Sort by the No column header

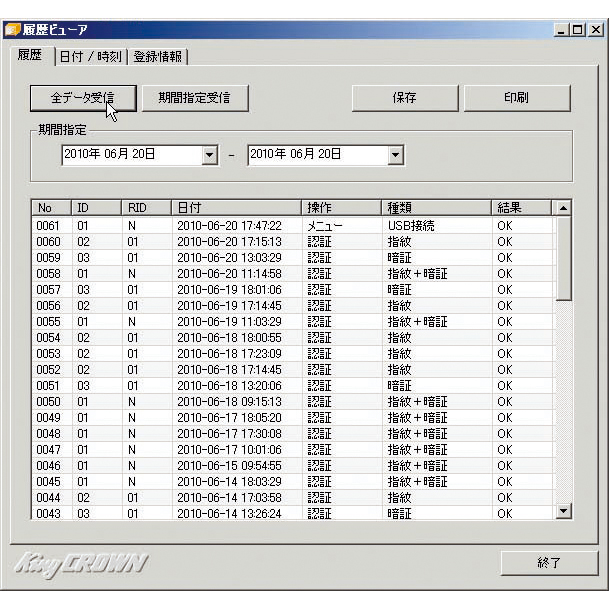pyautogui.click(x=50, y=208)
